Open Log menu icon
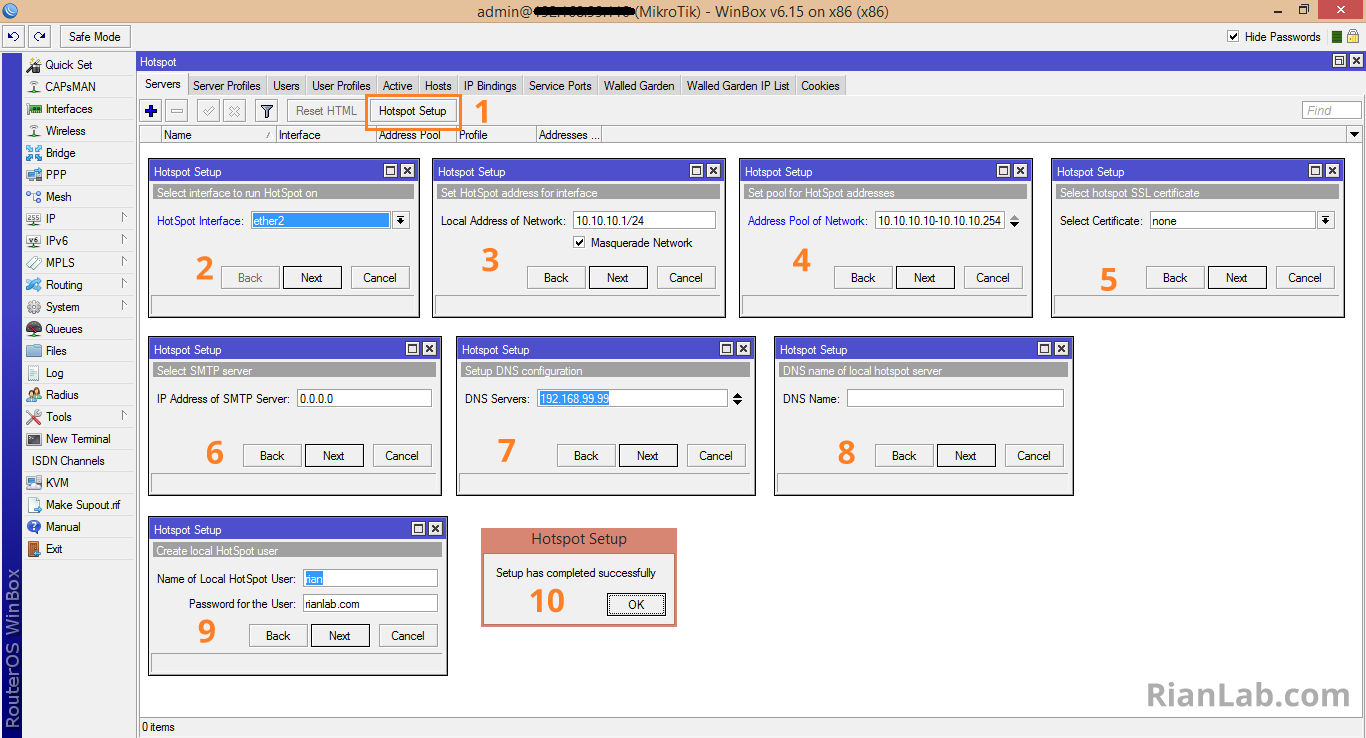Screen dimensions: 1366x738 pyautogui.click(x=34, y=373)
